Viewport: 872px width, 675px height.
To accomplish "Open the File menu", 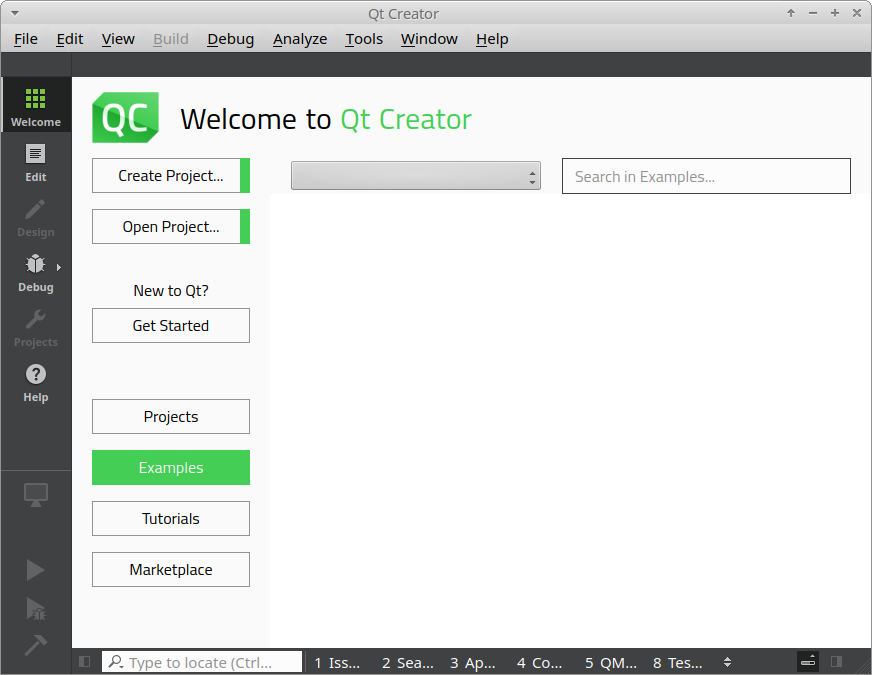I will point(26,39).
